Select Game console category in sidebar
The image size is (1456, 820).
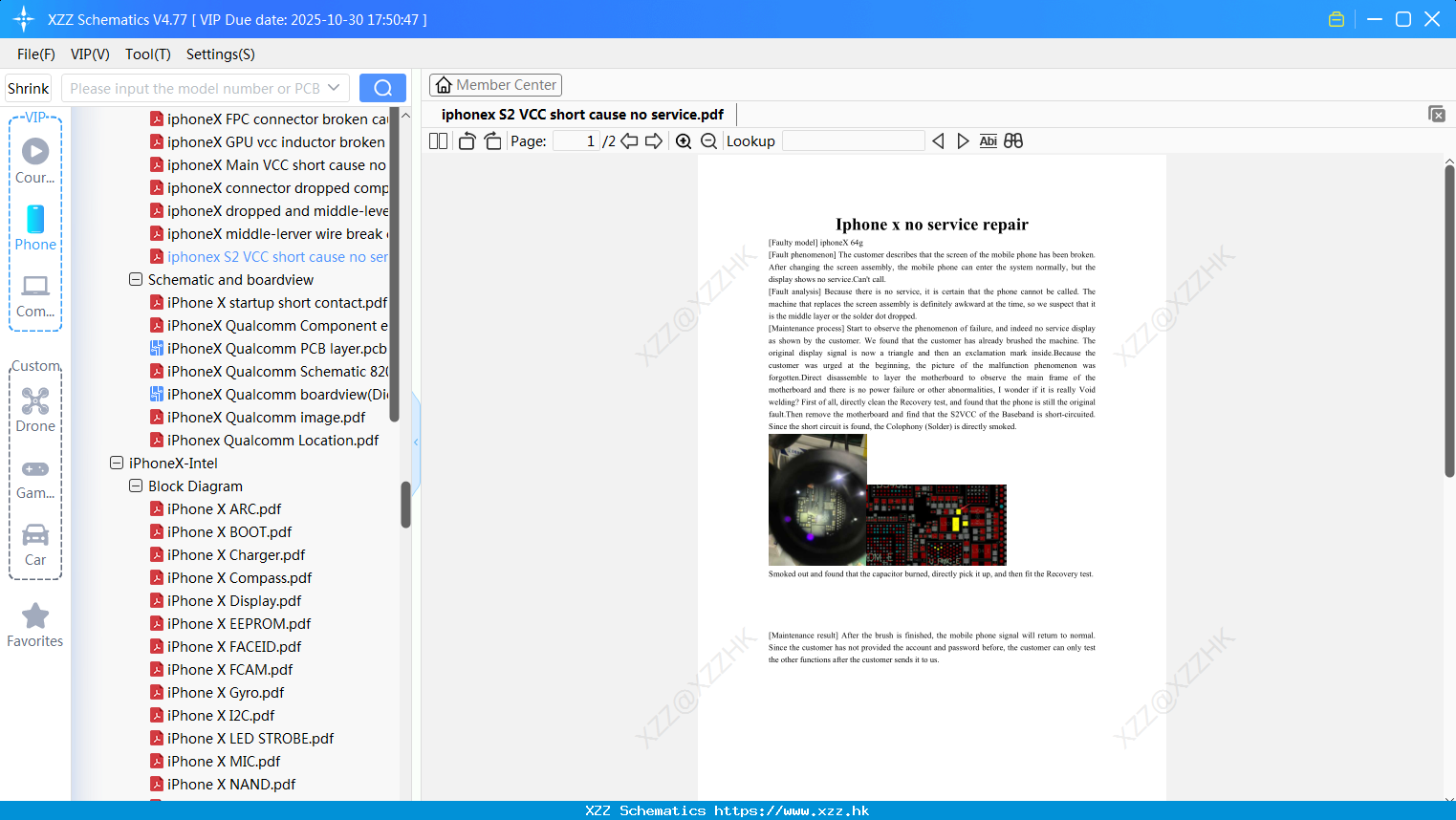click(x=35, y=480)
